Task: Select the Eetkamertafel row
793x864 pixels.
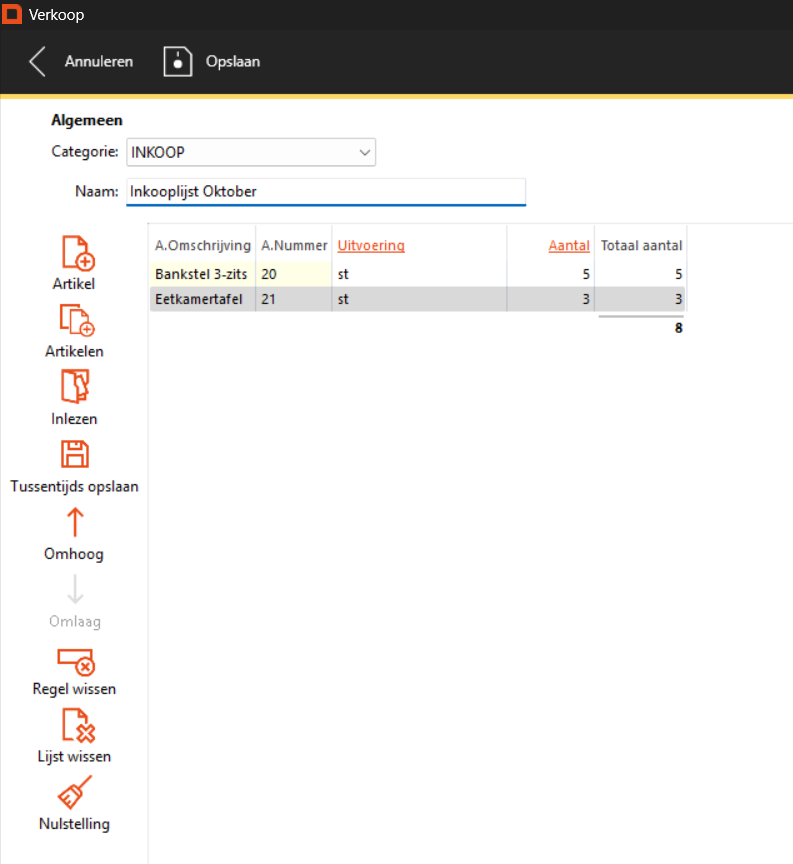Action: [x=202, y=298]
